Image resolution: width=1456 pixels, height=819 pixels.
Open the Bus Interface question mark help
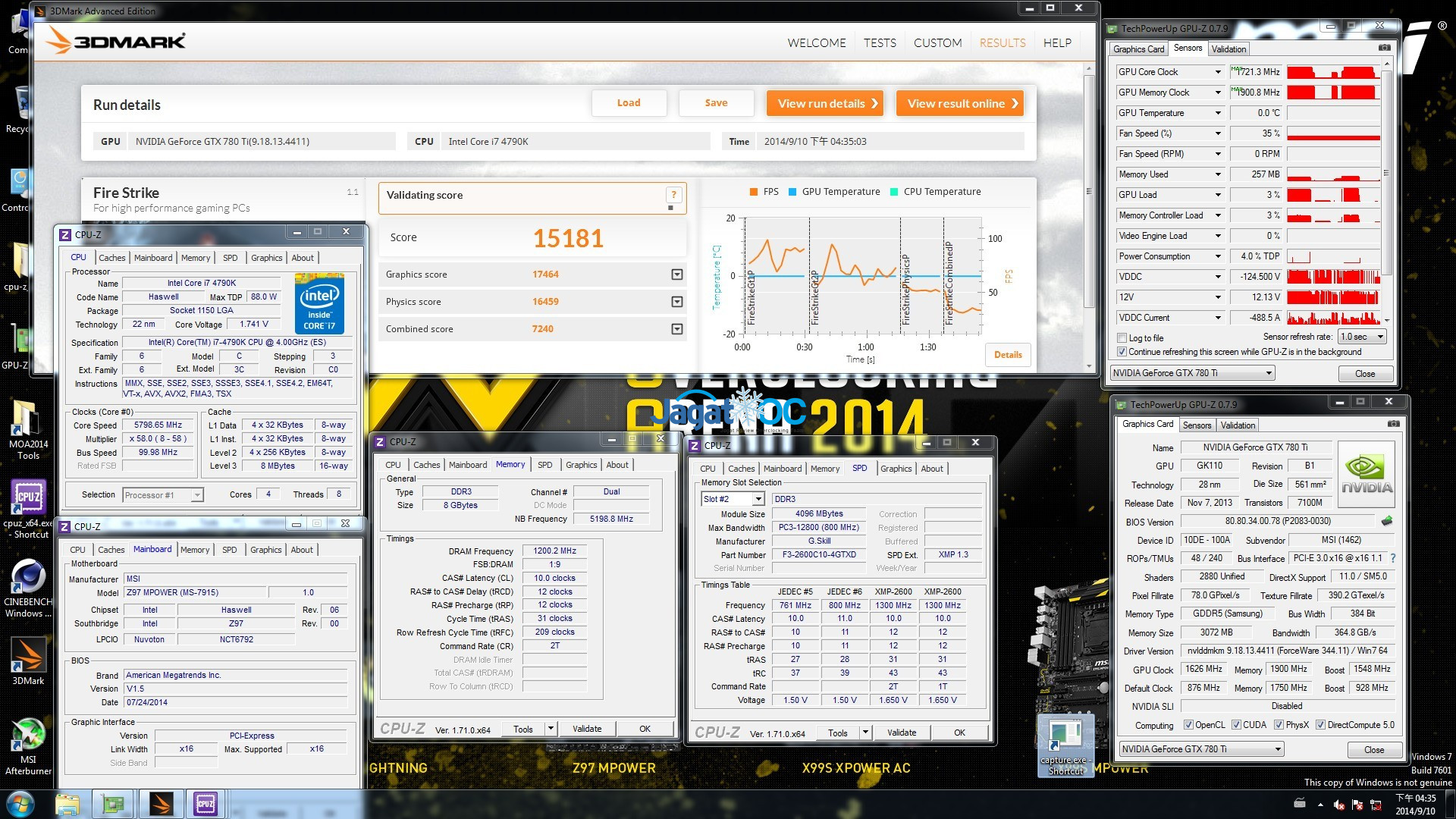[1393, 558]
